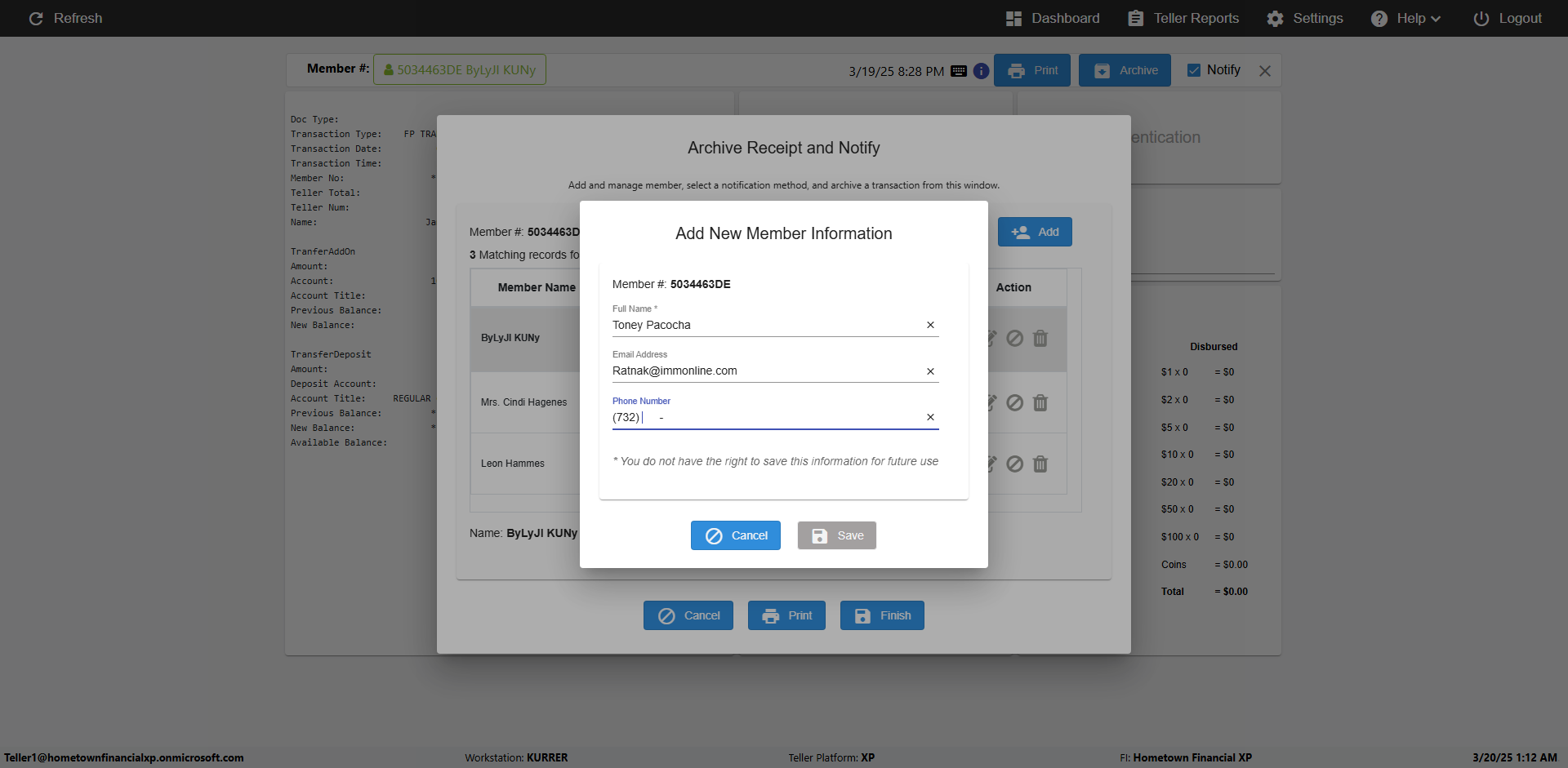Click the Action column header

[x=1013, y=287]
